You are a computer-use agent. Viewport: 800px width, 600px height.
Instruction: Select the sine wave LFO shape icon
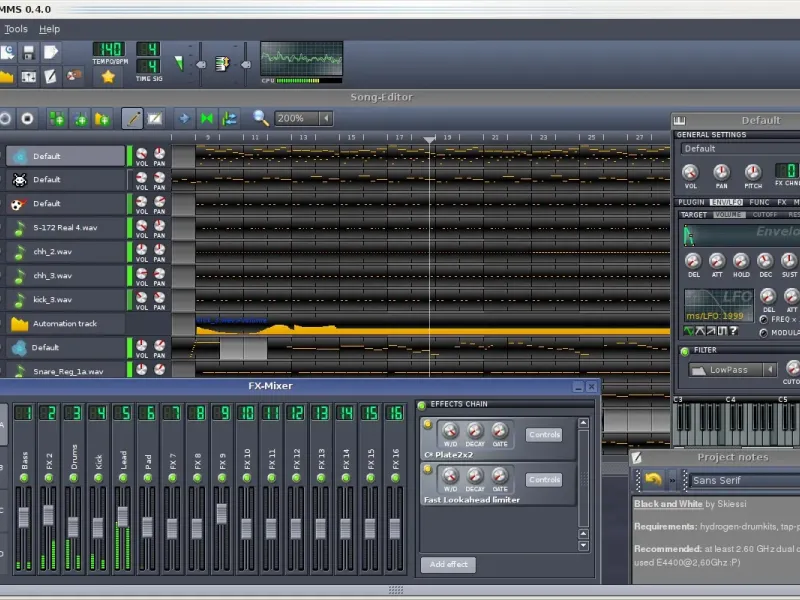coord(690,331)
